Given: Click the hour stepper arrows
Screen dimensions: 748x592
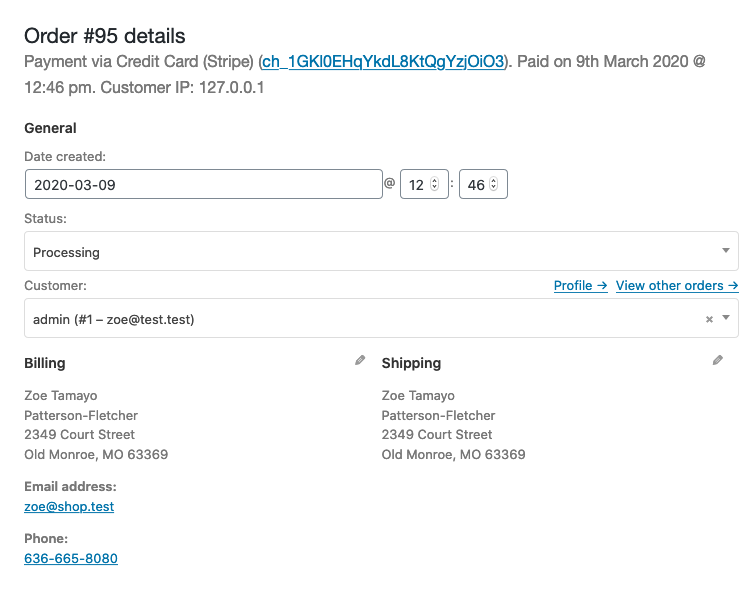Looking at the screenshot, I should 435,184.
